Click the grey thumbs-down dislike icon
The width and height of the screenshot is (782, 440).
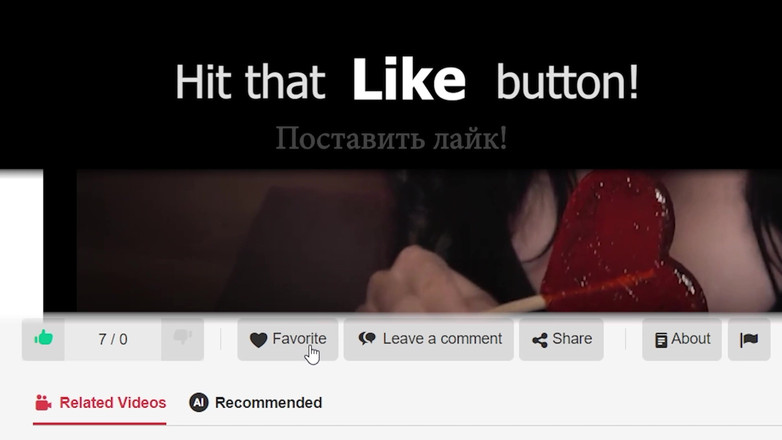click(x=183, y=337)
